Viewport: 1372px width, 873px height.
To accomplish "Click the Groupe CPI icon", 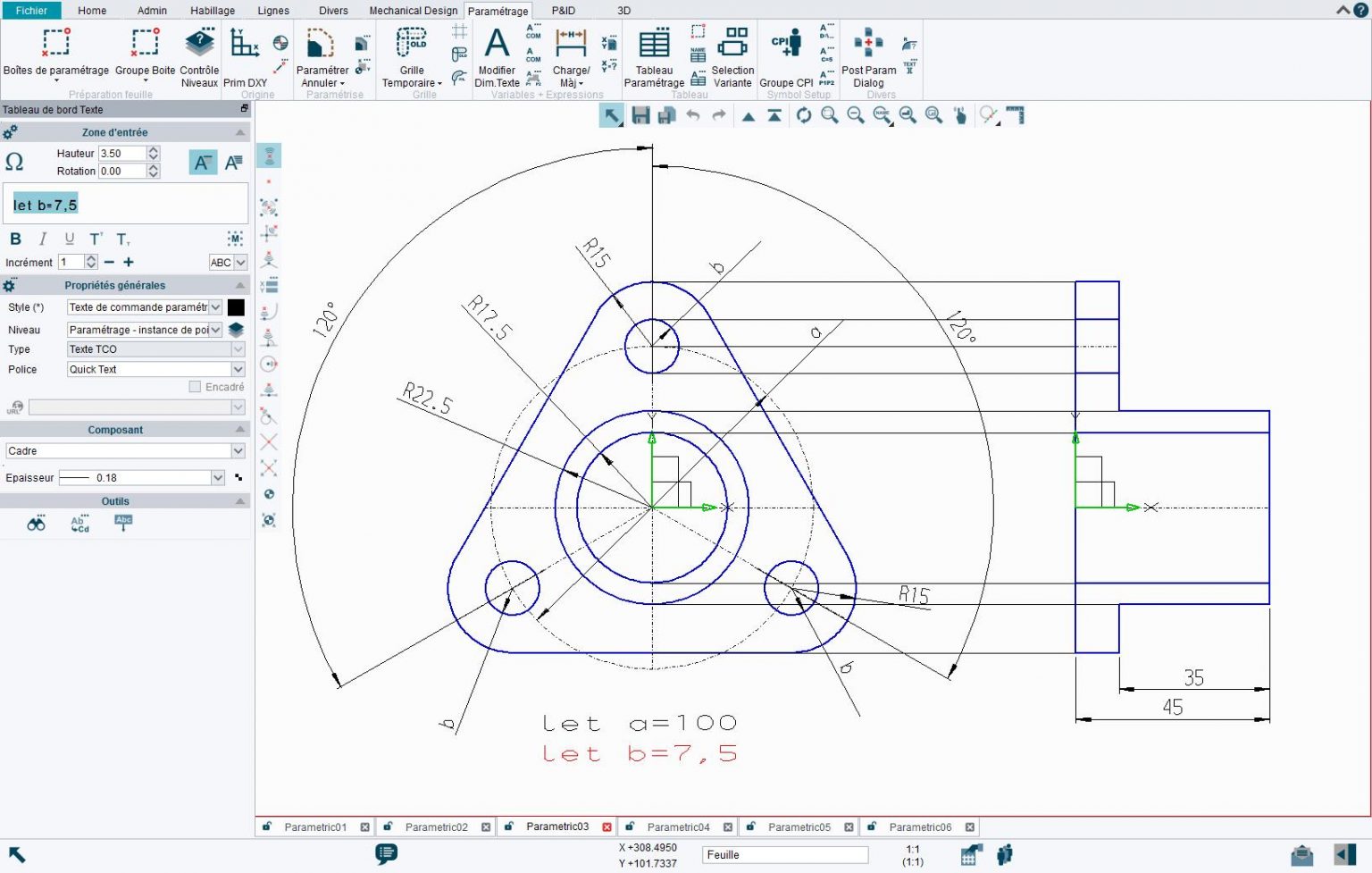I will pyautogui.click(x=786, y=43).
